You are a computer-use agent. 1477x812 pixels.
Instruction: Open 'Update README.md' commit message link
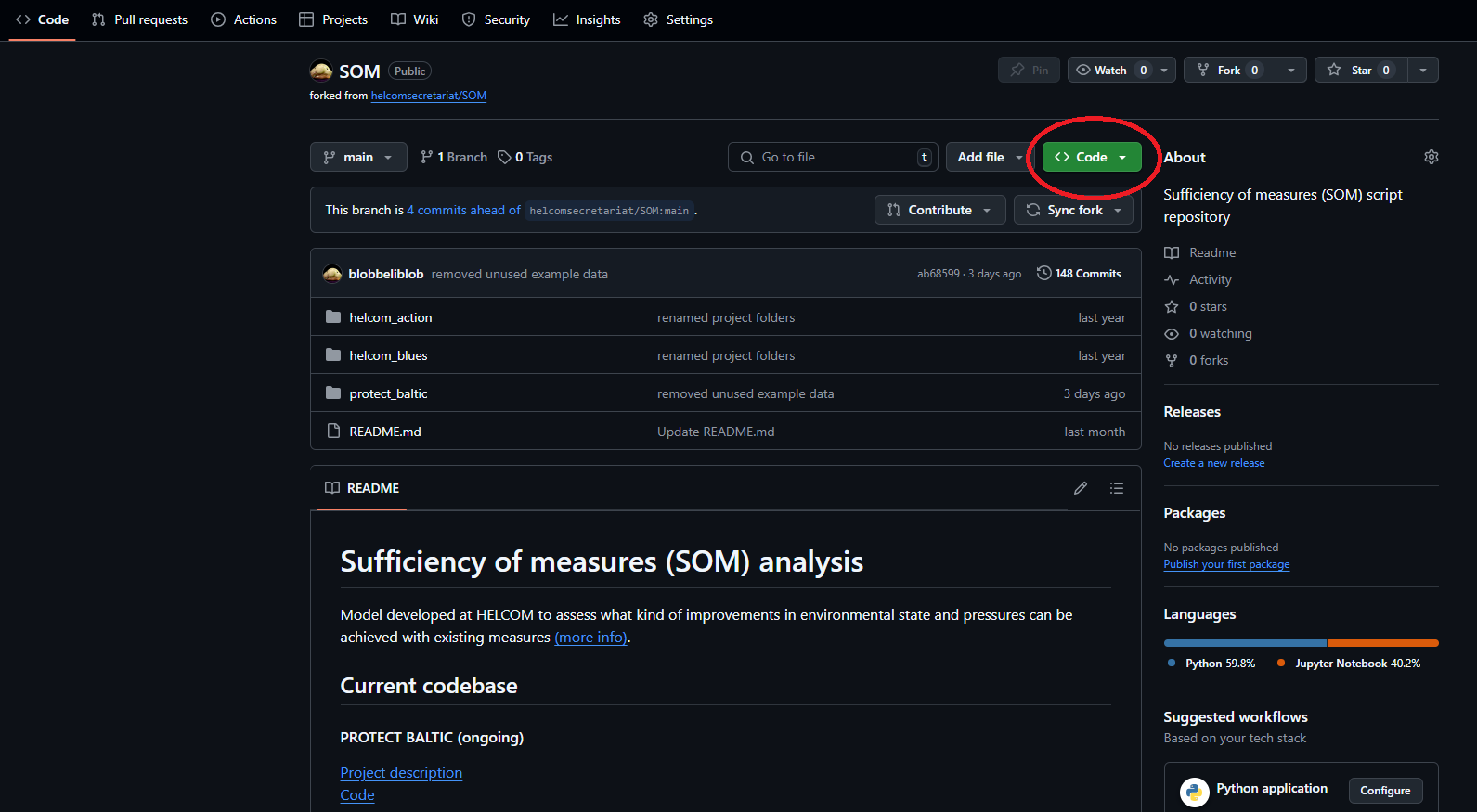[x=716, y=432]
